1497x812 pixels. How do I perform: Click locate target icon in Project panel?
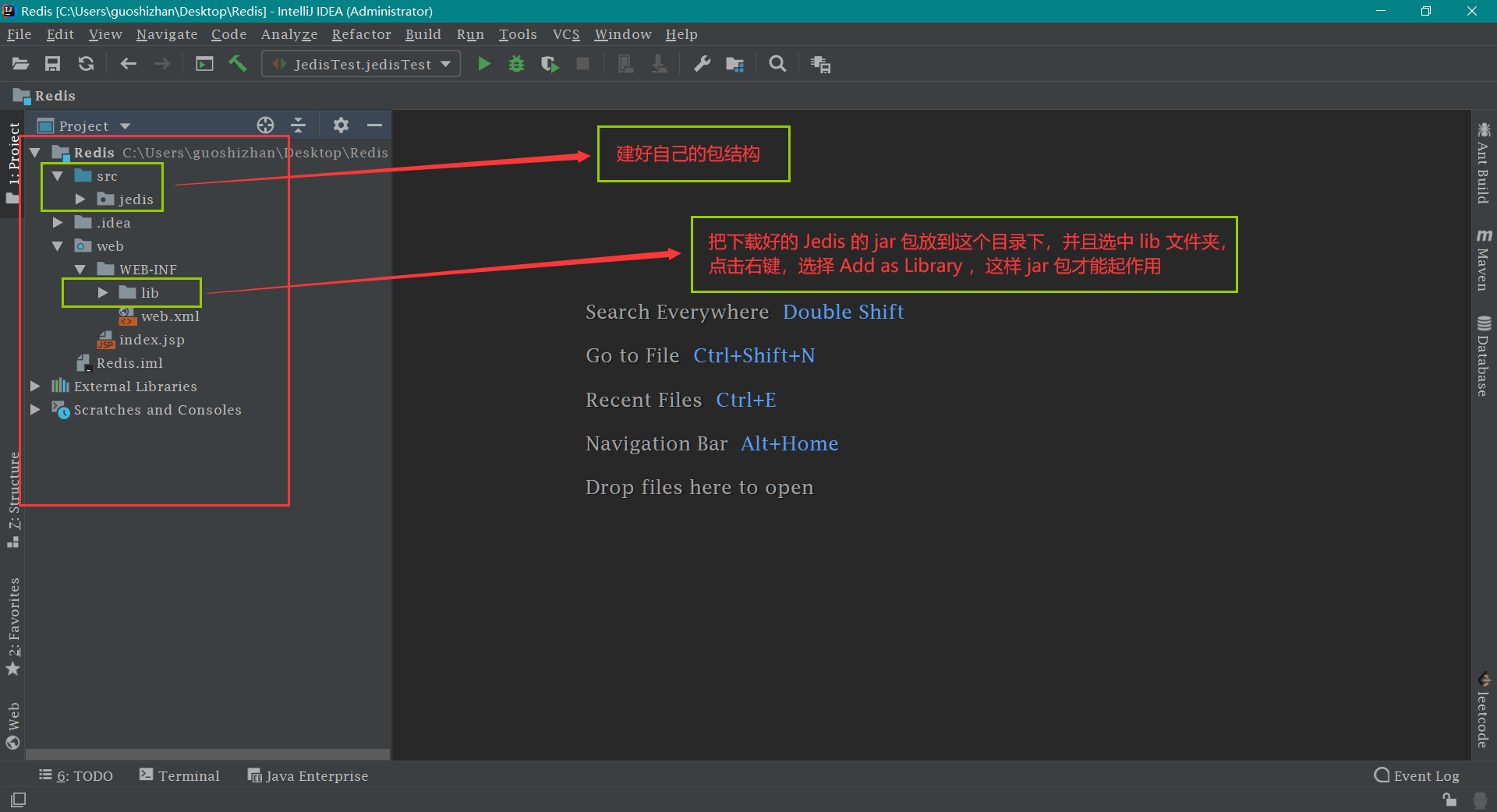(265, 125)
